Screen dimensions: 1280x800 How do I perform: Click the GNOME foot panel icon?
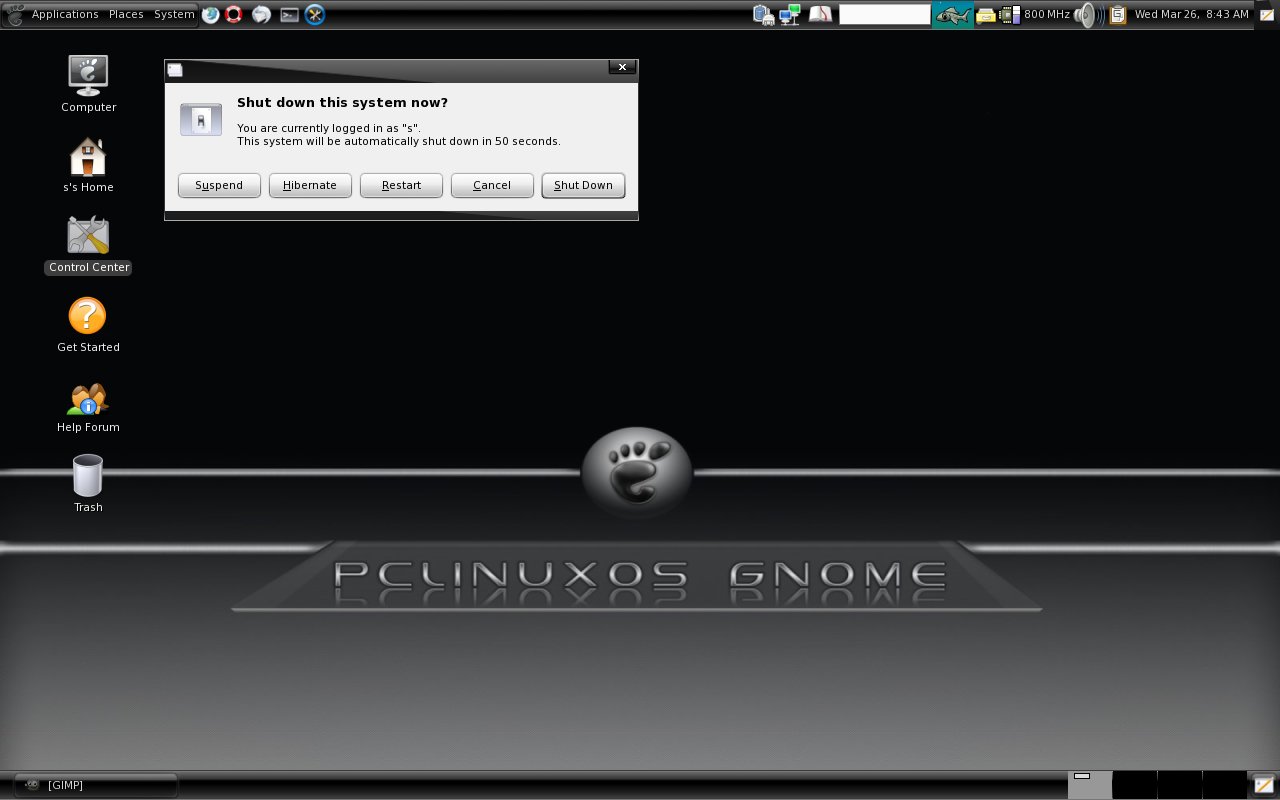point(15,14)
